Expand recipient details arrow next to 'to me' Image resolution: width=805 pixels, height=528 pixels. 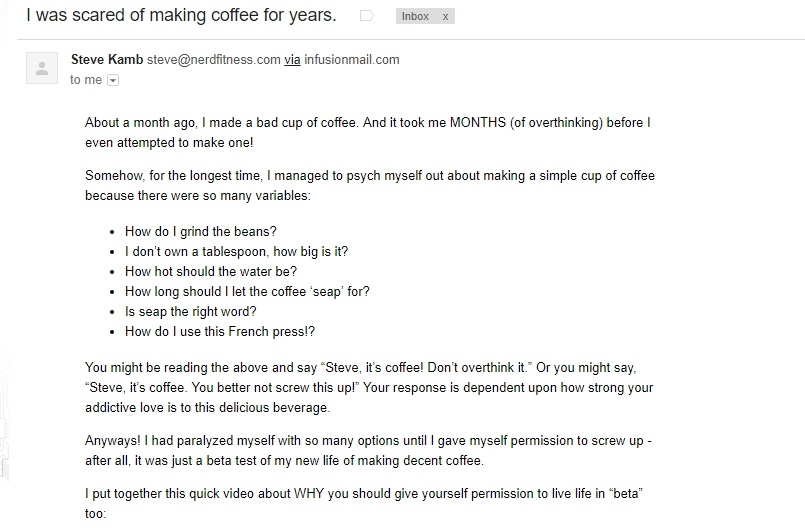pyautogui.click(x=113, y=80)
